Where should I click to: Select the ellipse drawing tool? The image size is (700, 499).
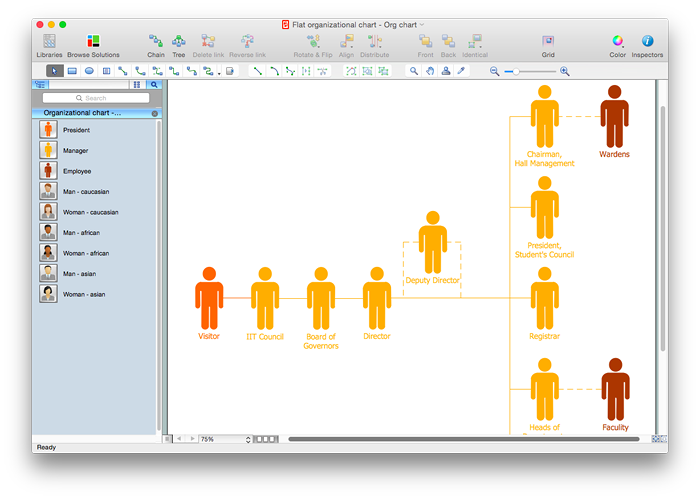coord(89,71)
